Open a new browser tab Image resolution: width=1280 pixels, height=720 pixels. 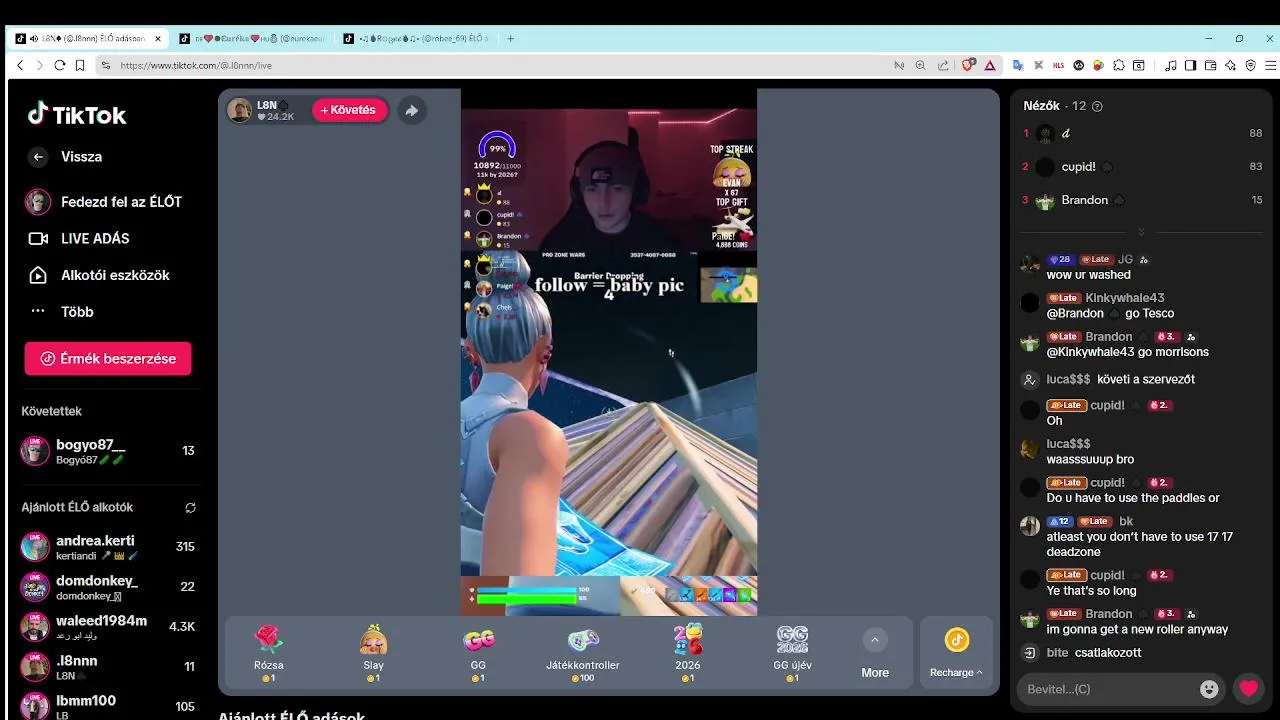510,39
